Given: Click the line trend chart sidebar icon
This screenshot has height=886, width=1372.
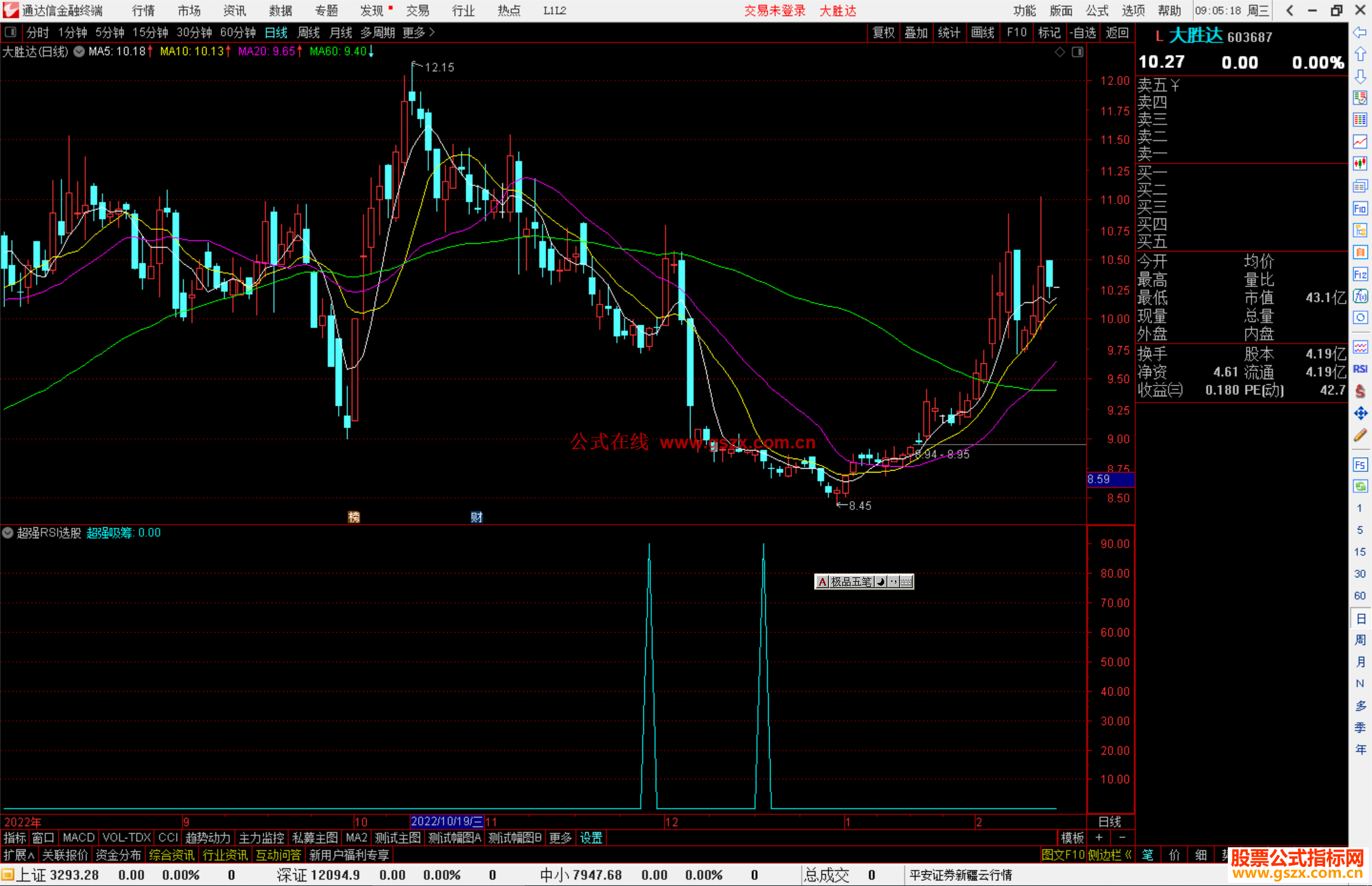Looking at the screenshot, I should coord(1360,142).
